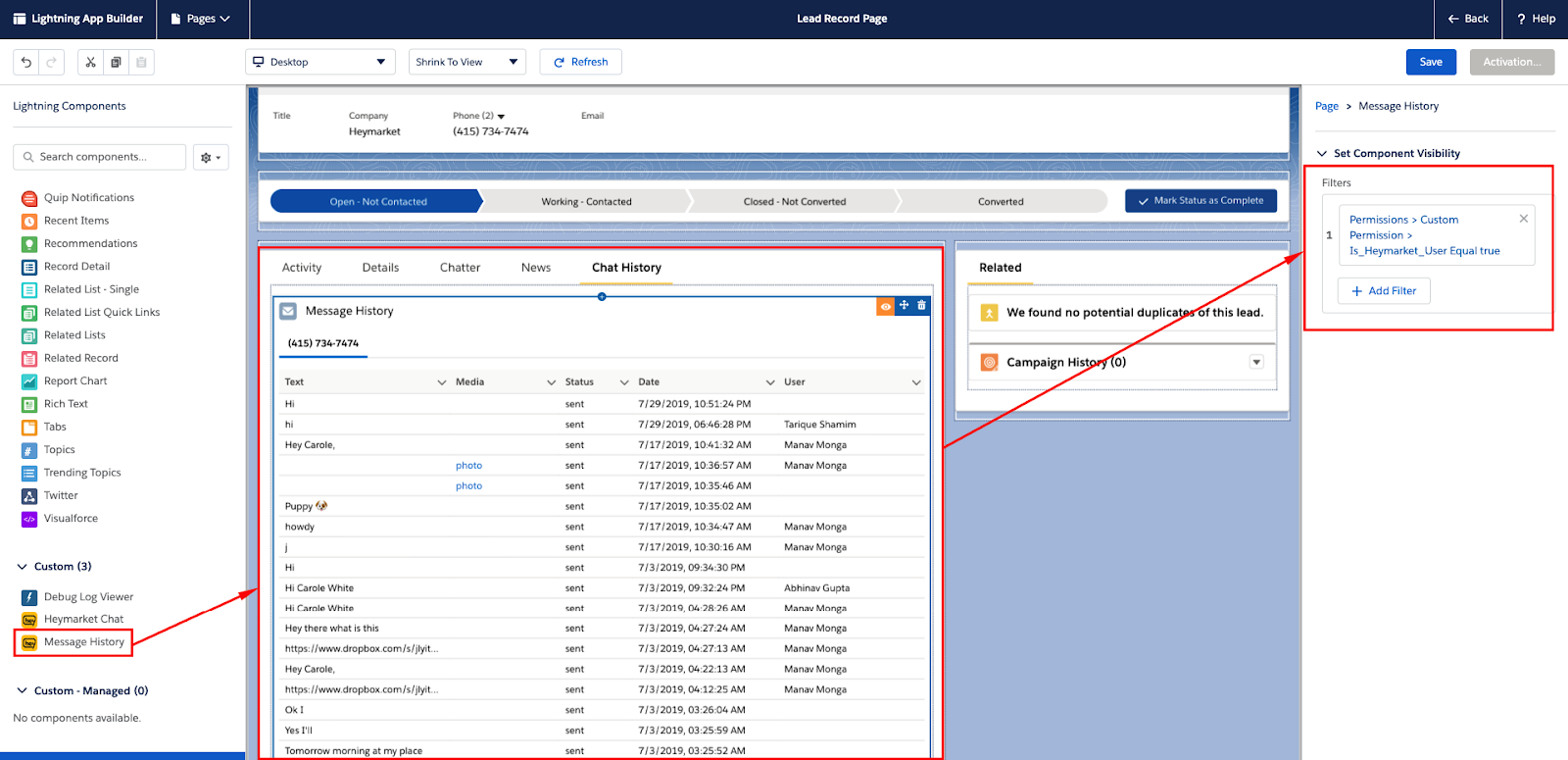Click the Save button
The image size is (1568, 760).
coord(1431,62)
